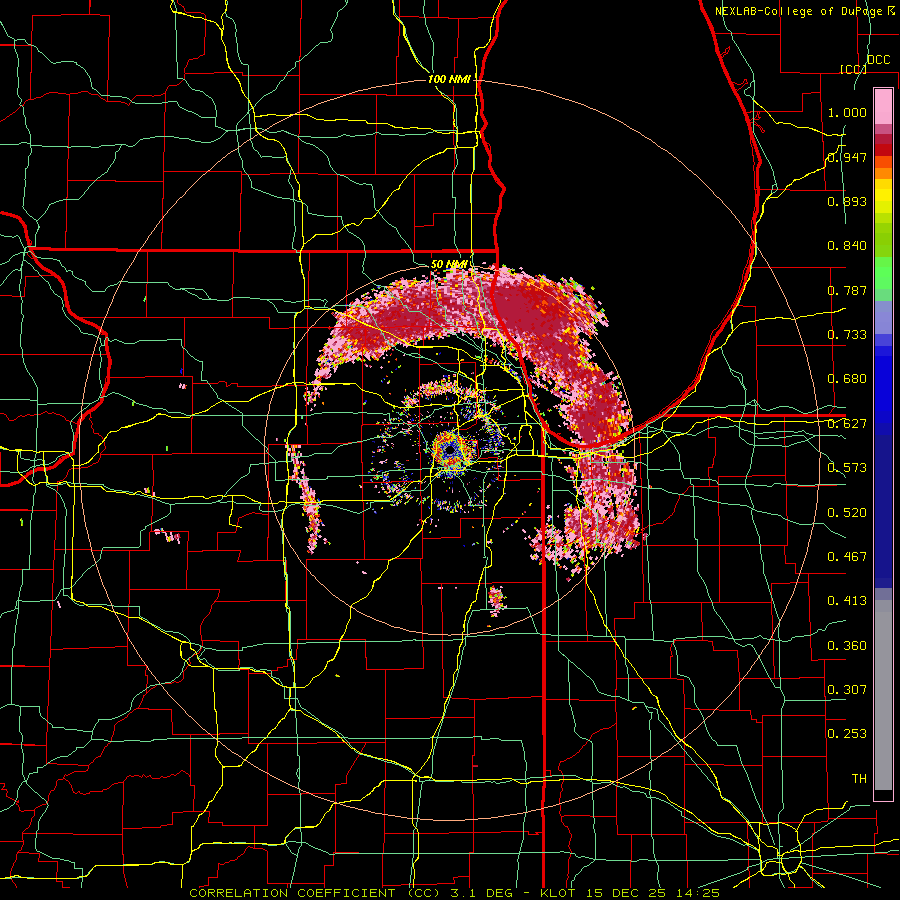Click the 50 NMI range ring label
The height and width of the screenshot is (900, 900).
449,264
